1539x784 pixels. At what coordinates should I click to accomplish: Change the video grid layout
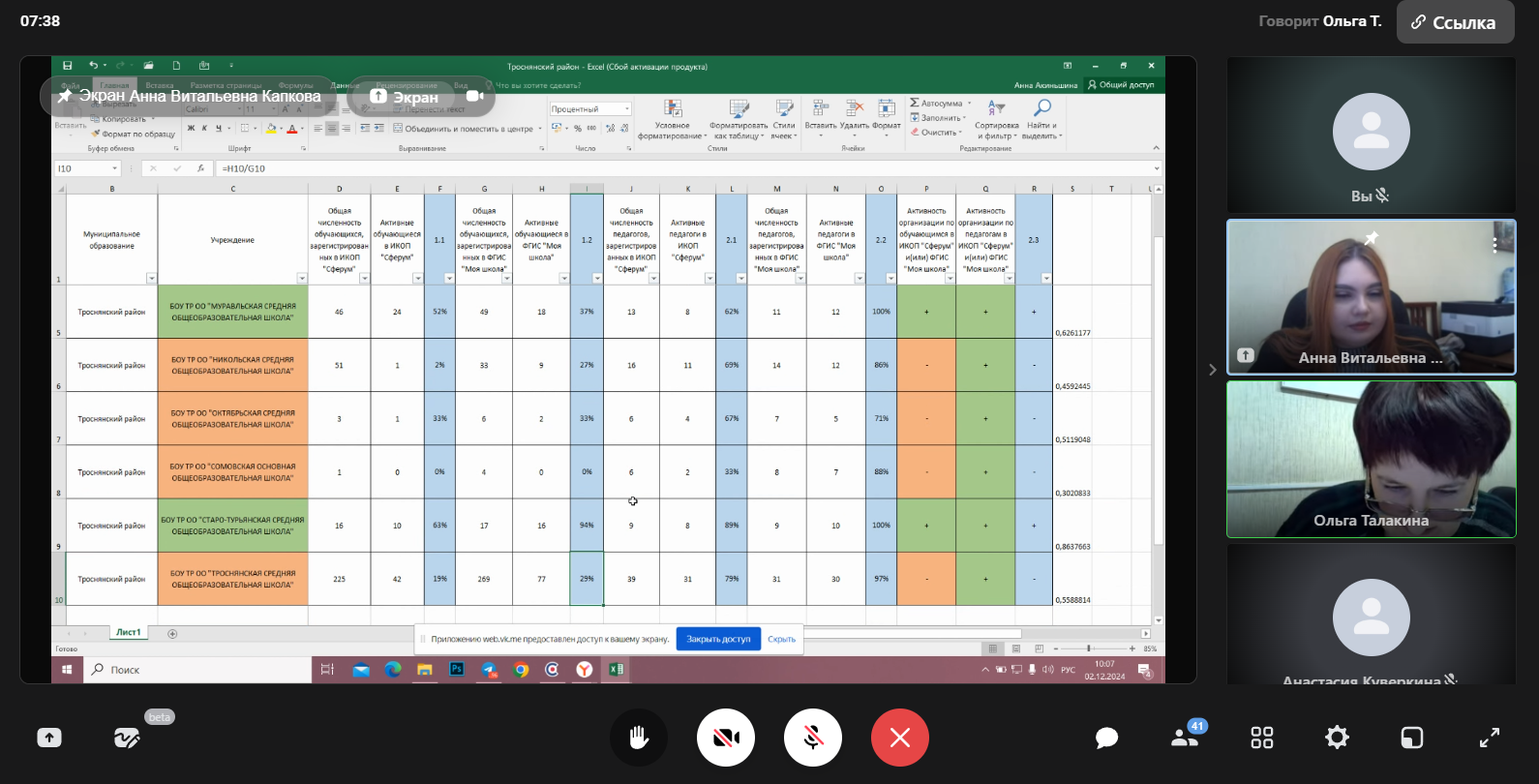pyautogui.click(x=1262, y=738)
